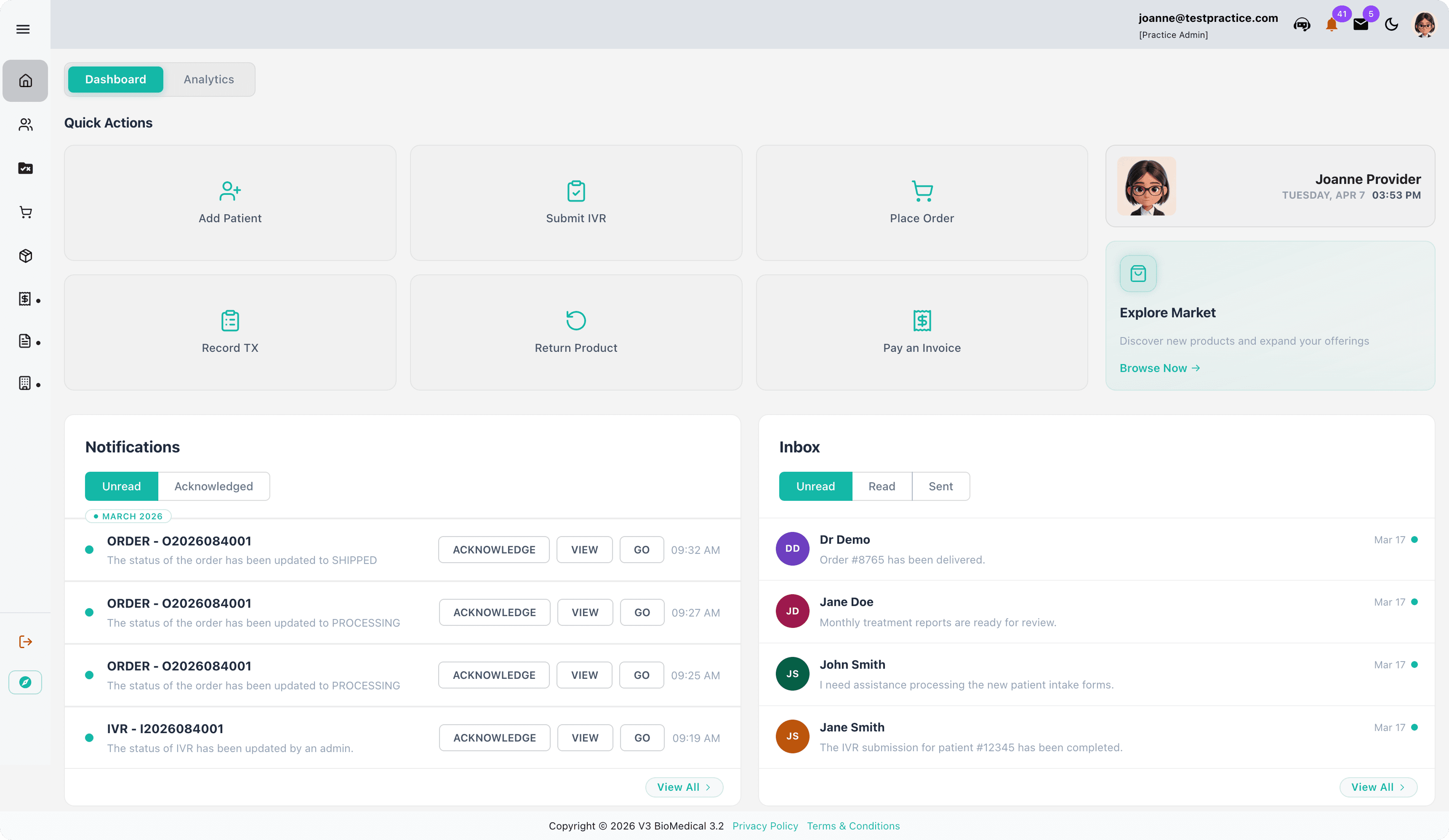This screenshot has width=1449, height=840.
Task: Expand the hamburger navigation menu
Action: [23, 29]
